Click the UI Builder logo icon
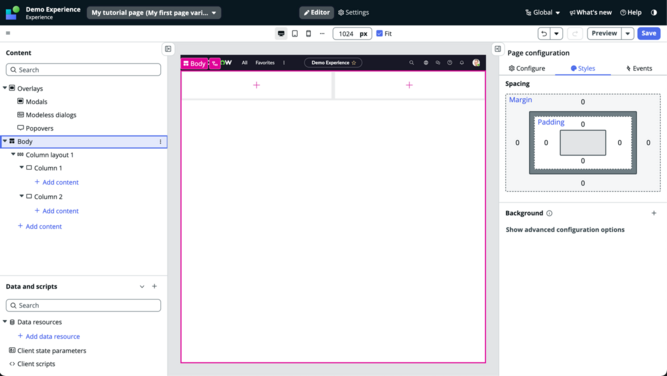This screenshot has height=376, width=667. tap(12, 13)
